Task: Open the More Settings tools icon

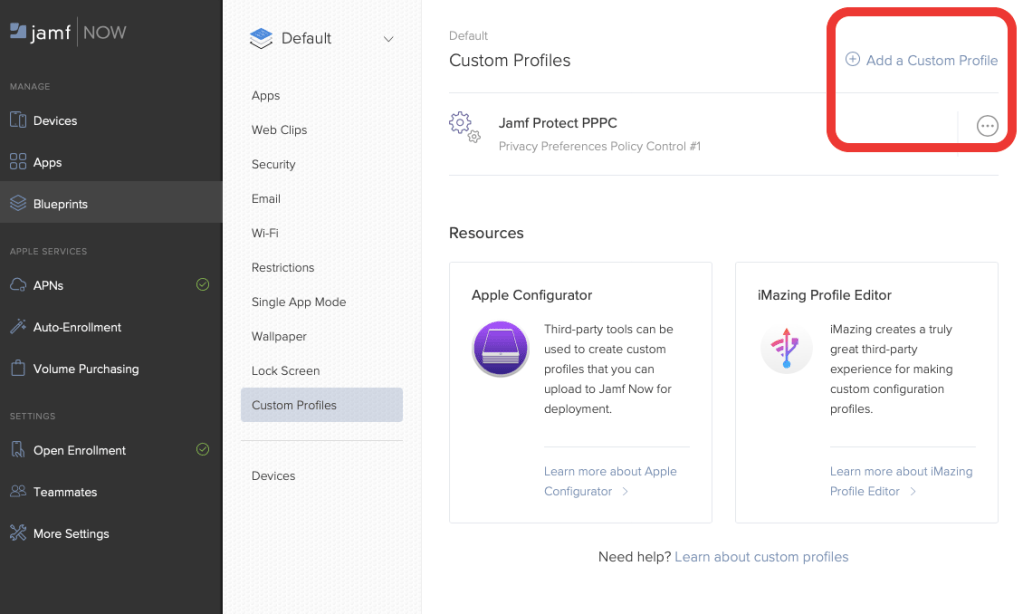Action: pos(17,534)
